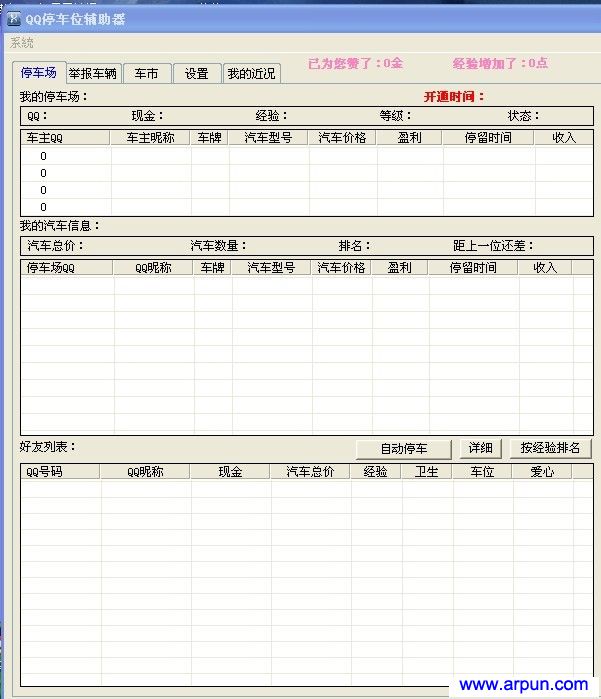Click the 车主昵称 column header
This screenshot has width=601, height=699.
(x=150, y=138)
